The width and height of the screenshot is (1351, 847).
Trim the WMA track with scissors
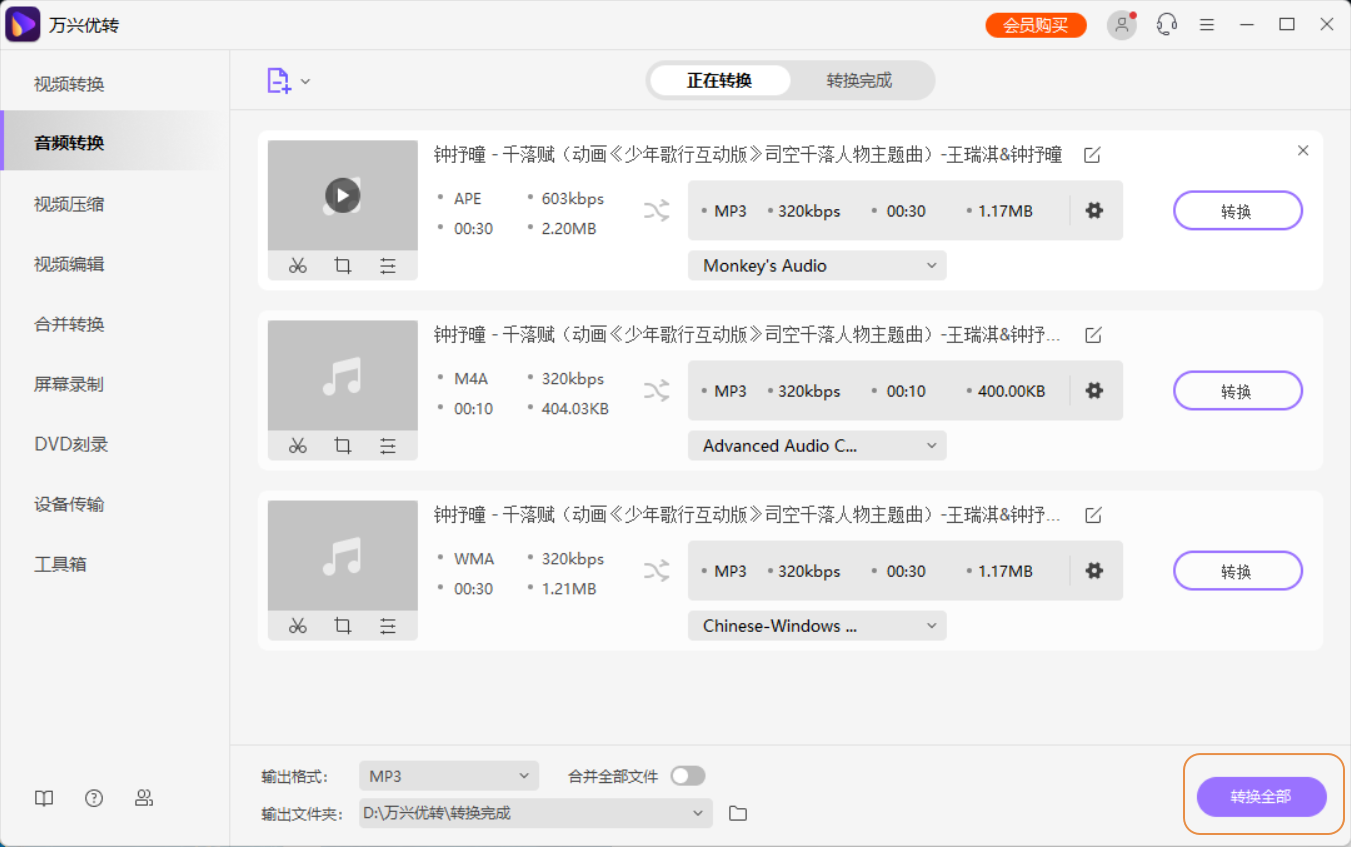(x=298, y=626)
